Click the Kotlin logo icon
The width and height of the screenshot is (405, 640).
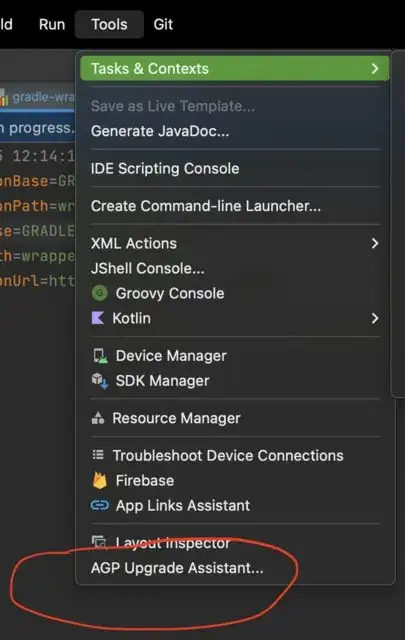98,318
